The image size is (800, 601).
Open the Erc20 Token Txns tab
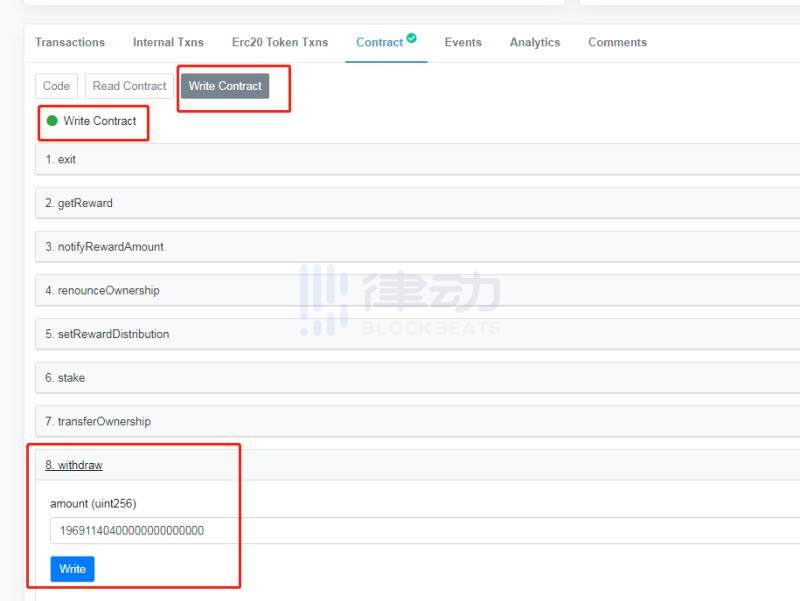tap(280, 42)
